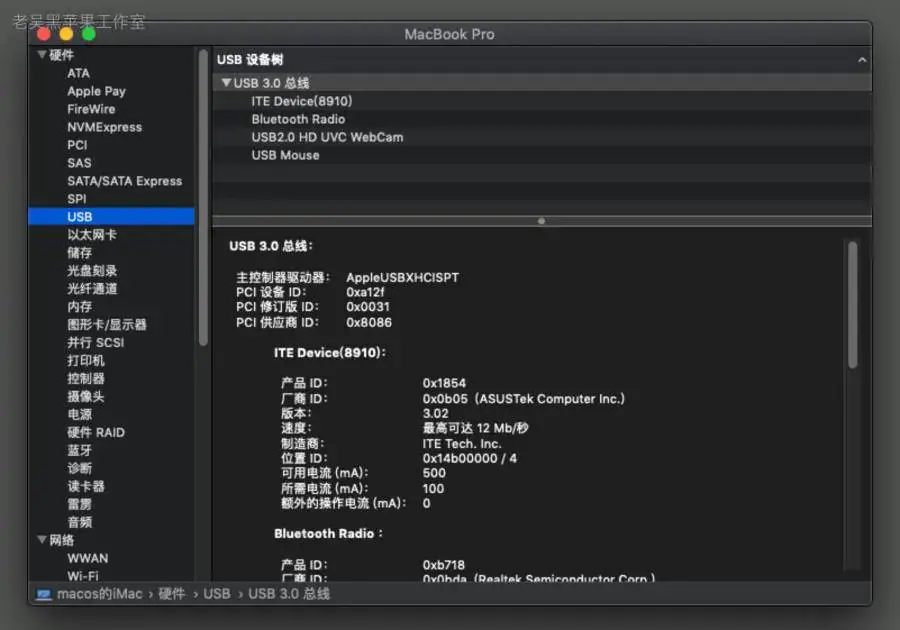Click ITE Tech. Inc. manufacturer value

point(462,444)
